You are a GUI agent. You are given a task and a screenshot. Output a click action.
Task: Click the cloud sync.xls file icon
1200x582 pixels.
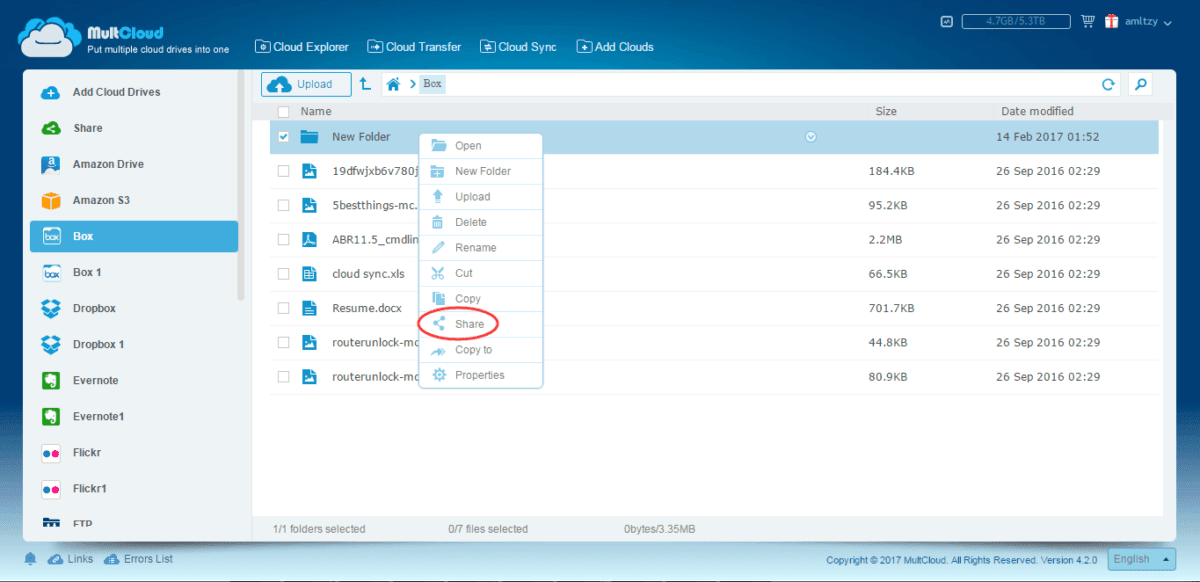point(310,273)
